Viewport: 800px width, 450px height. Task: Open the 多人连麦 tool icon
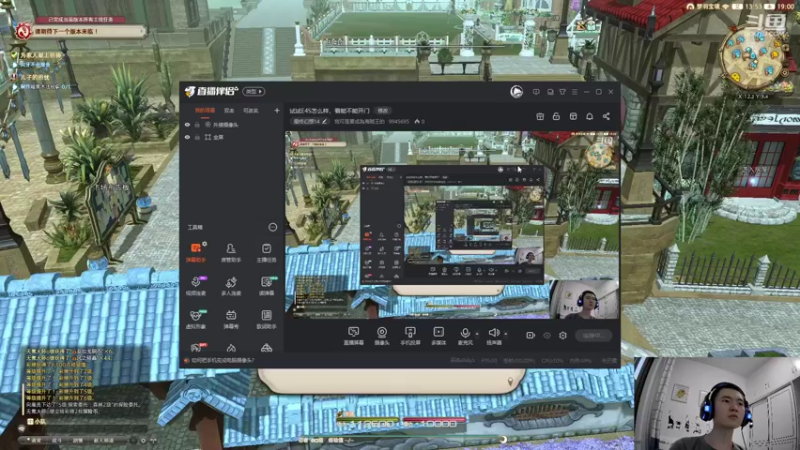[231, 285]
